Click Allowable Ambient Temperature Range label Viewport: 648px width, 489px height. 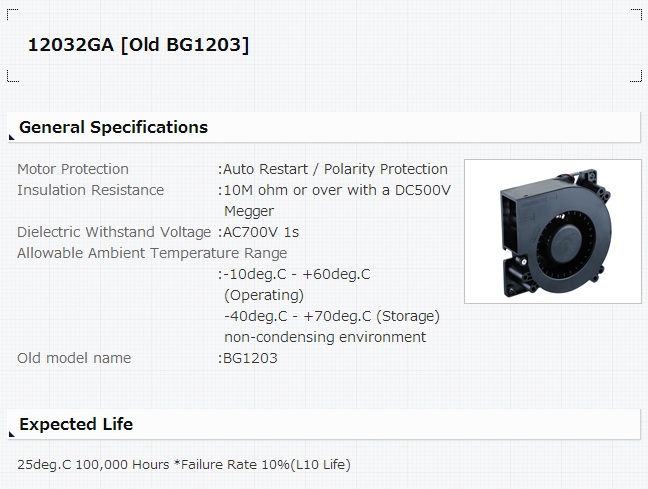[x=152, y=253]
